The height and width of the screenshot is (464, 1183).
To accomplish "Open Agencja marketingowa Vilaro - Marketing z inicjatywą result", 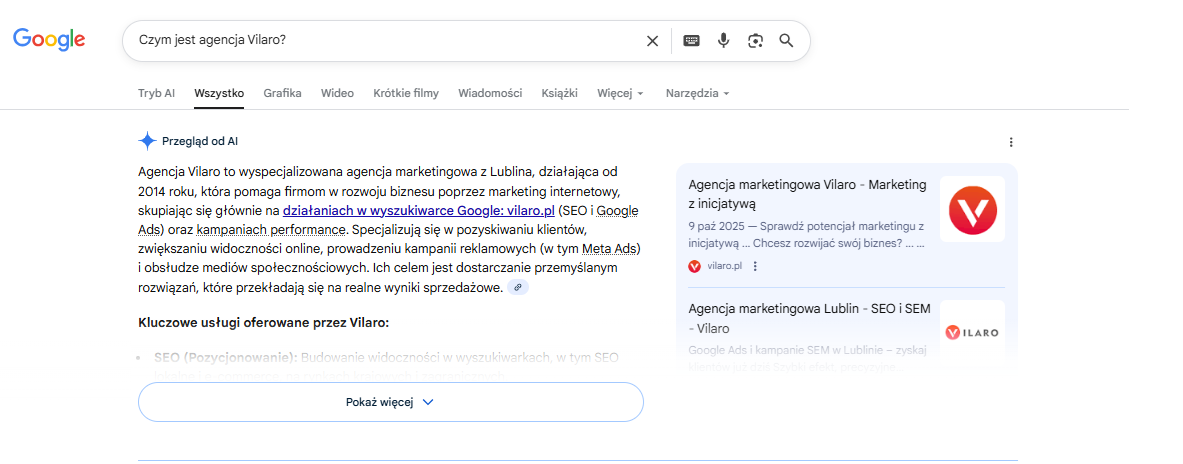I will (807, 194).
